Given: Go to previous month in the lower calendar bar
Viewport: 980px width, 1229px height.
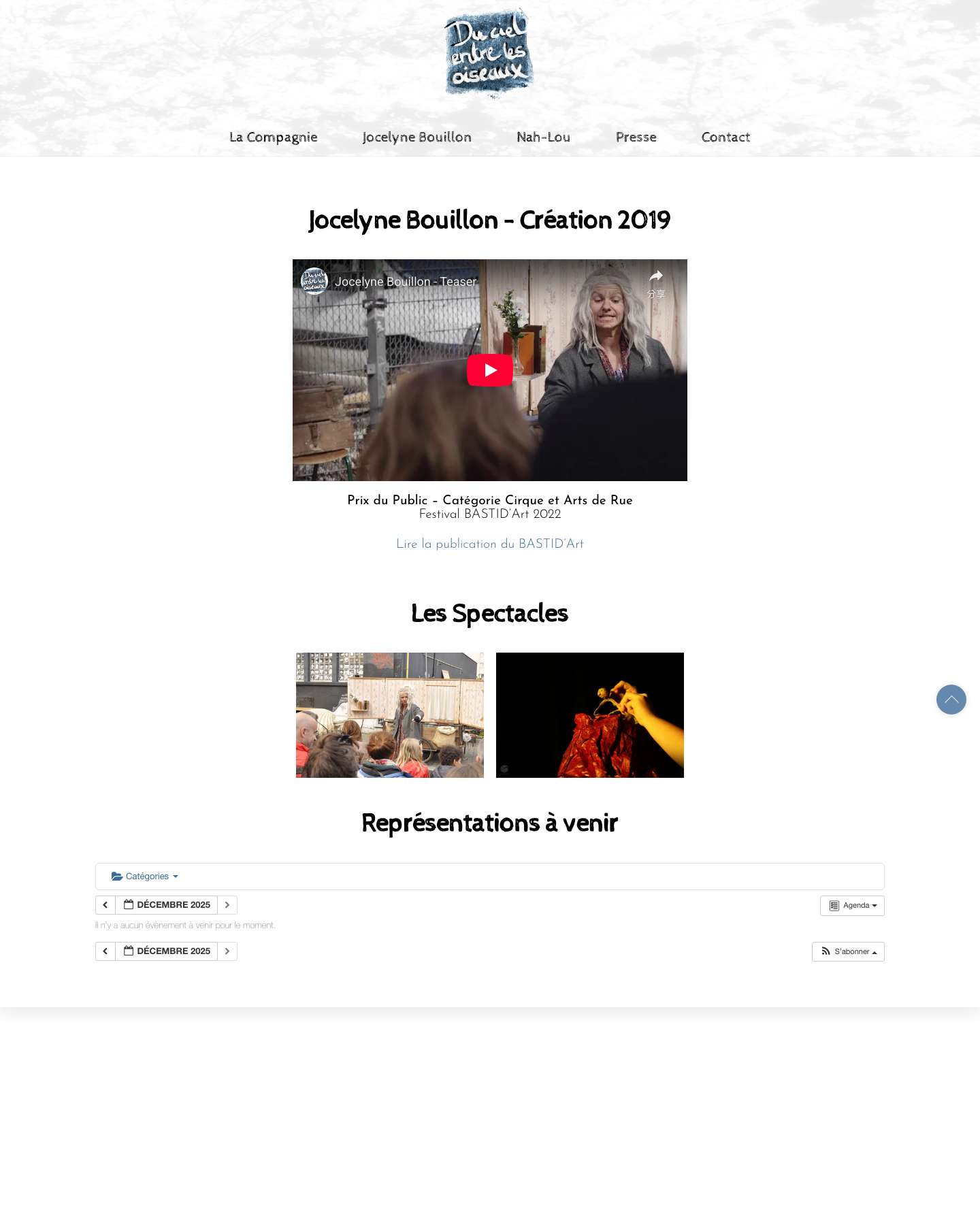Looking at the screenshot, I should click(105, 951).
